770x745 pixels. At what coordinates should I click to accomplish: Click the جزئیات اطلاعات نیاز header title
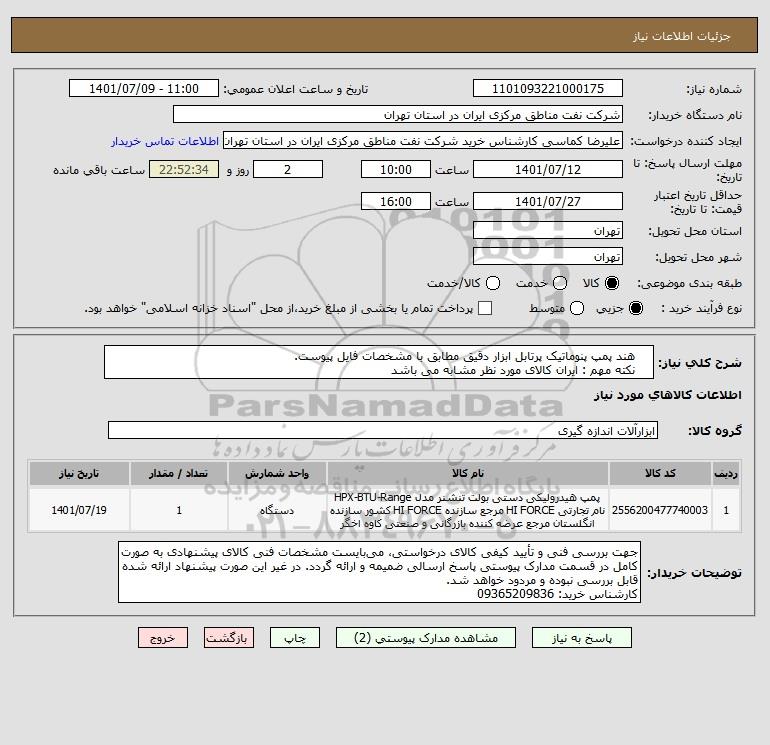tap(682, 36)
